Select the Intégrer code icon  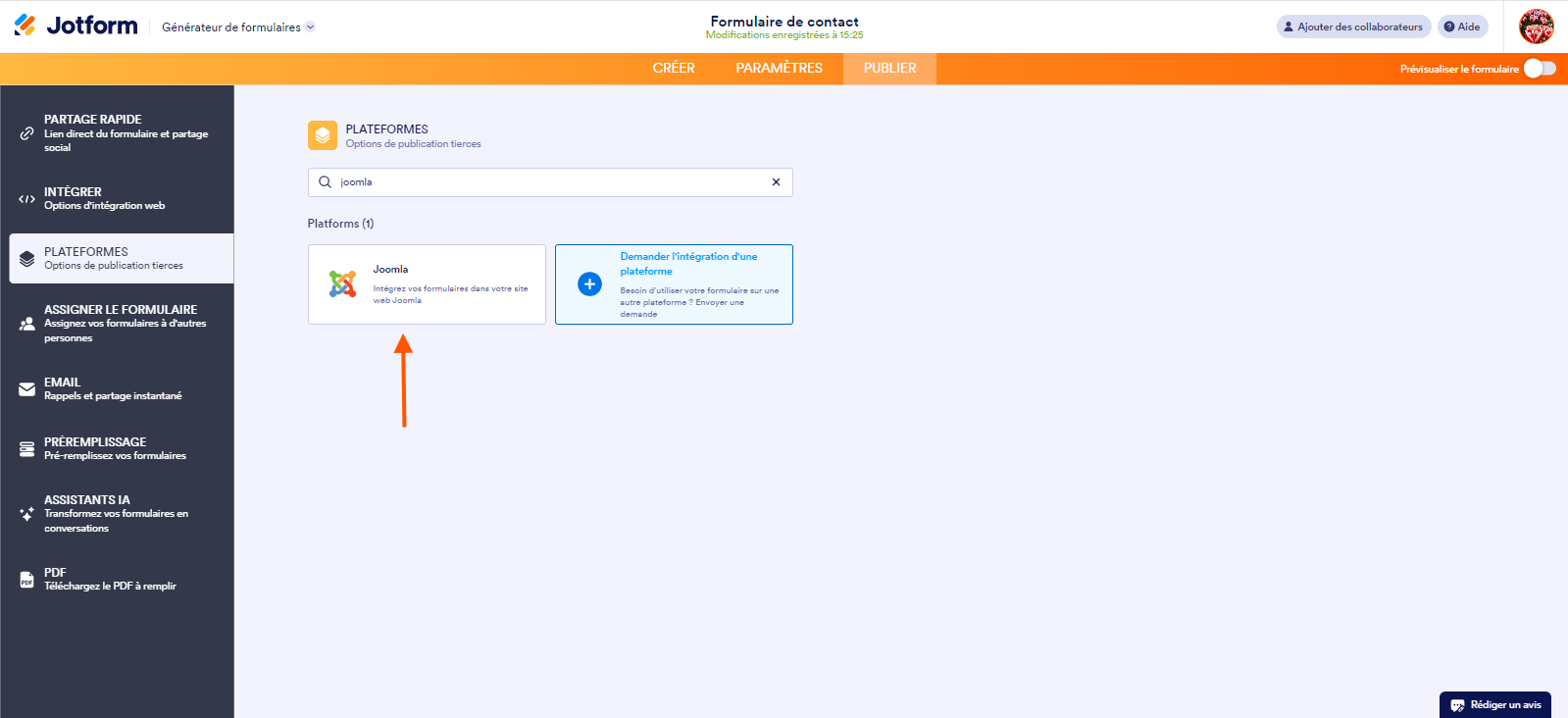click(27, 199)
